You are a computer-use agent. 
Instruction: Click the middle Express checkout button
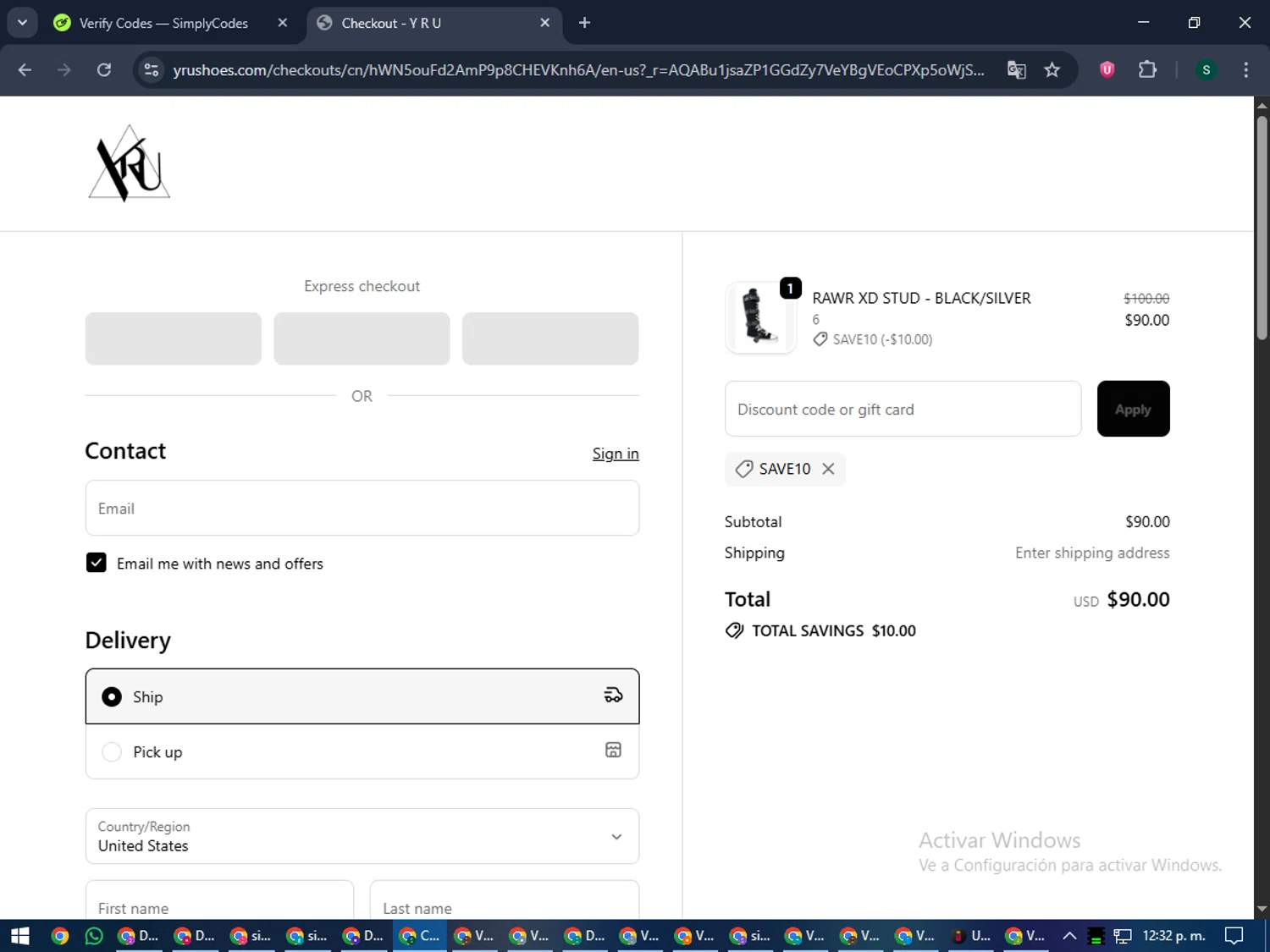[x=362, y=338]
